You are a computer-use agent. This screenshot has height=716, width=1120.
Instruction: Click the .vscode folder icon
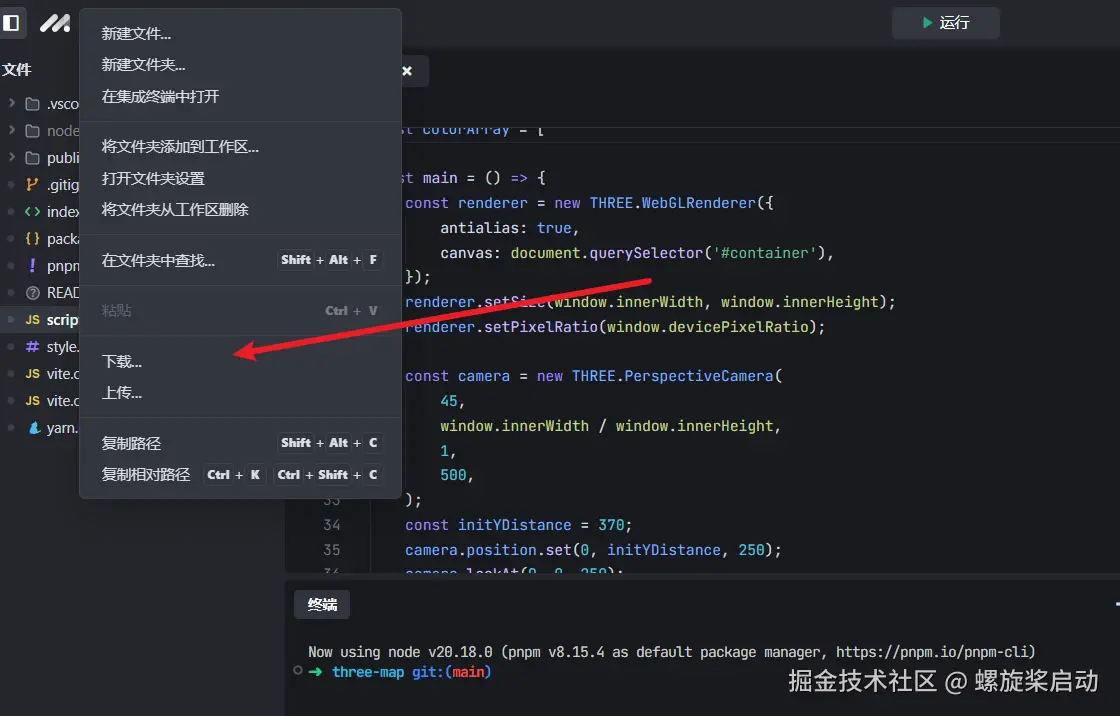(x=33, y=104)
